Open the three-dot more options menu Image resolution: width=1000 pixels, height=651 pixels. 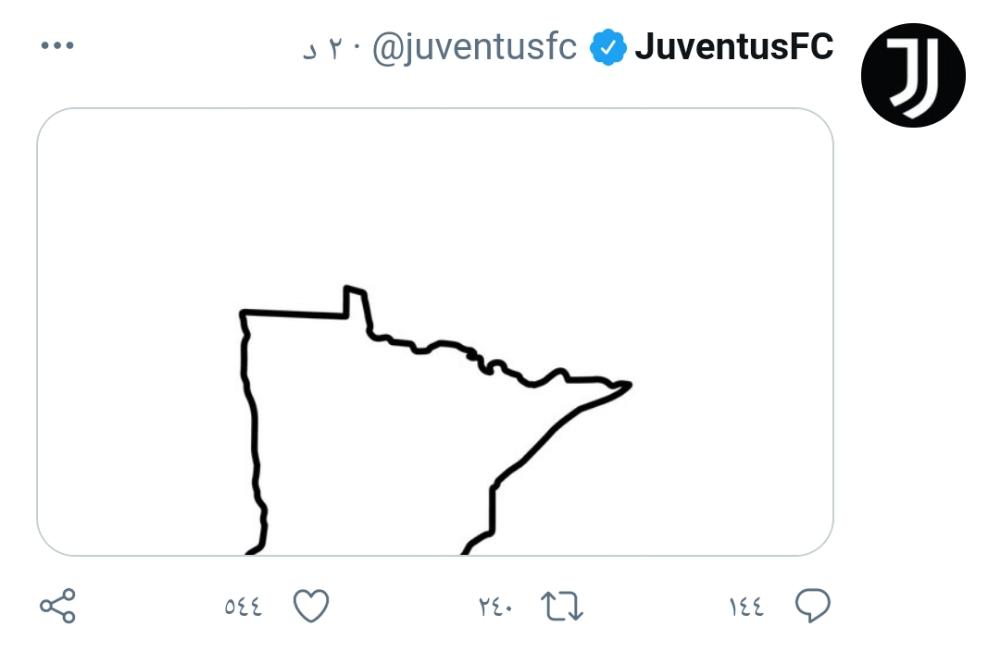58,46
